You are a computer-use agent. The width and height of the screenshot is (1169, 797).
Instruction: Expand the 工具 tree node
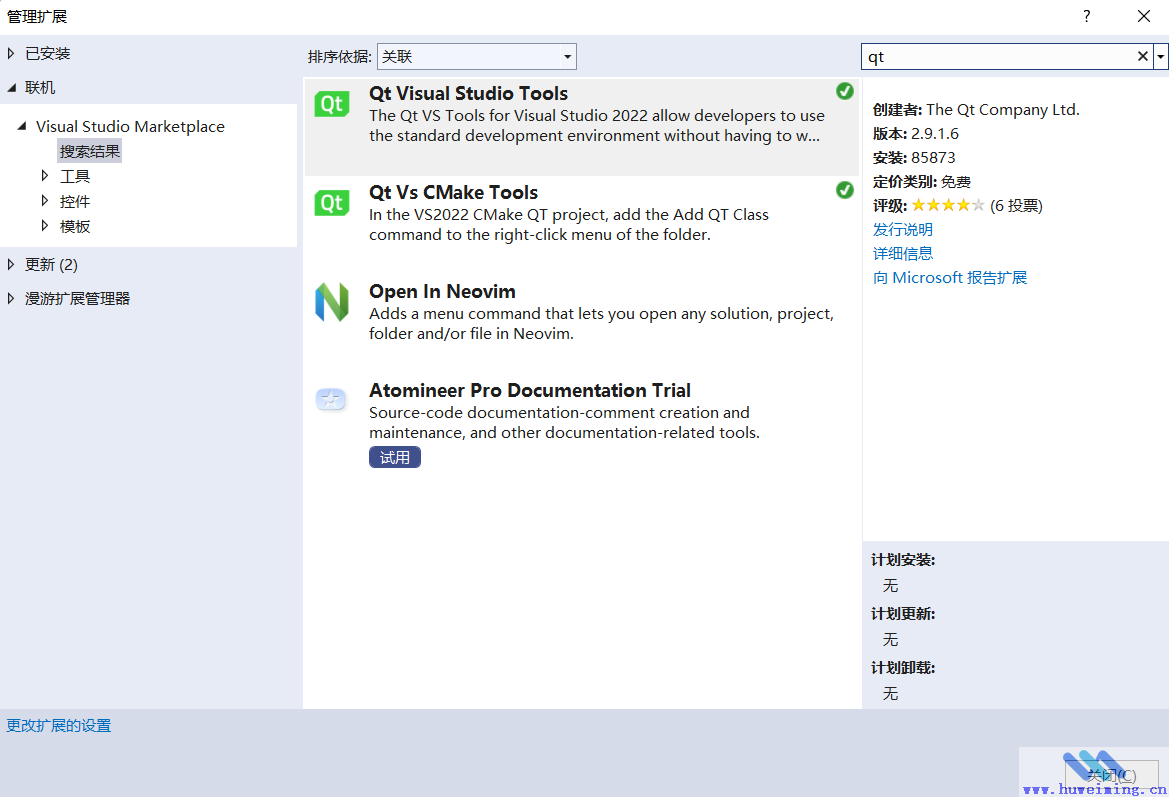coord(45,175)
